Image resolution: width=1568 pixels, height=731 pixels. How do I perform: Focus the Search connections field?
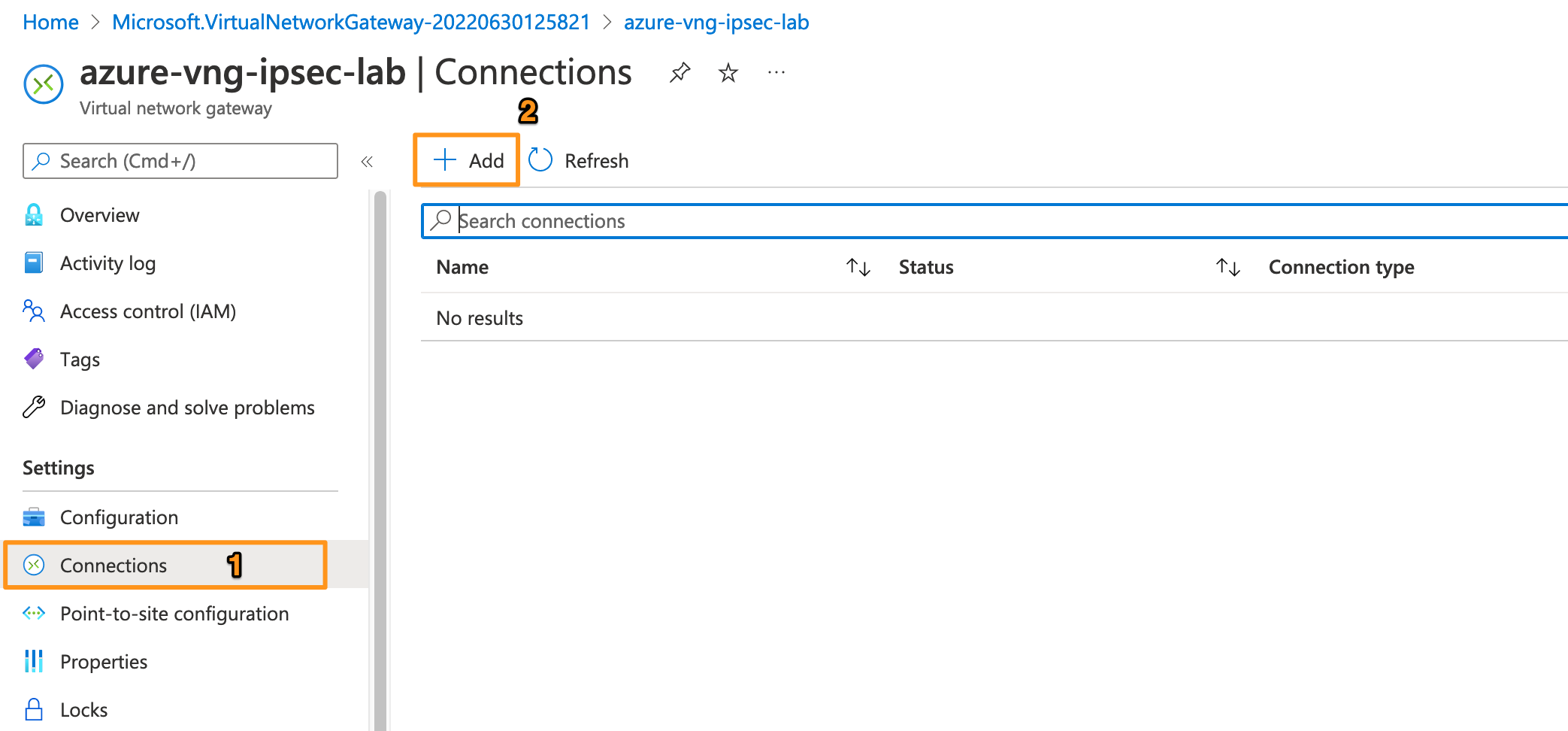point(995,221)
